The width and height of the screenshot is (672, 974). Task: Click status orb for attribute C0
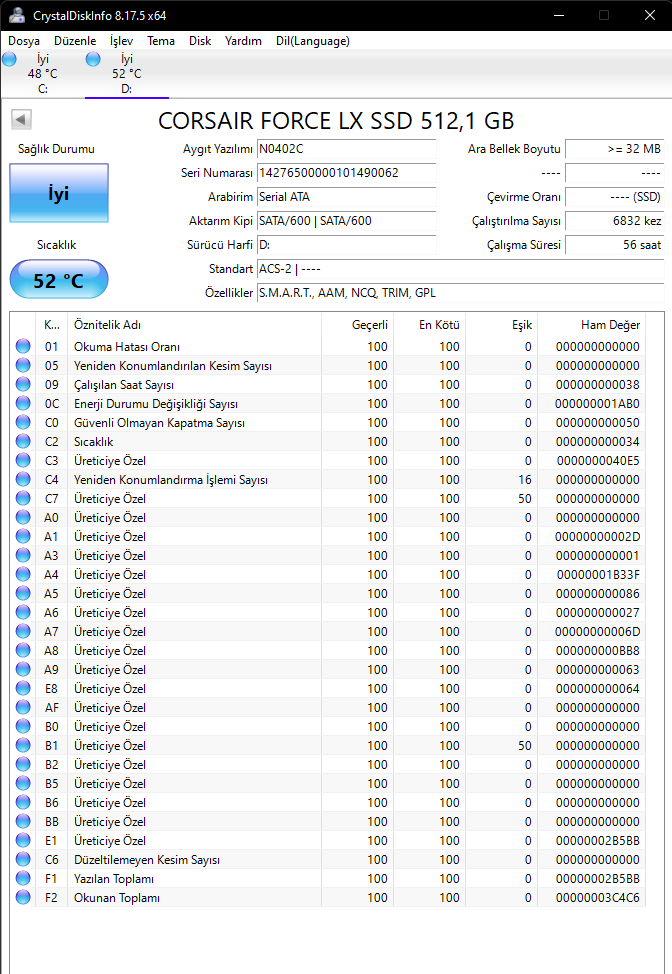coord(23,422)
